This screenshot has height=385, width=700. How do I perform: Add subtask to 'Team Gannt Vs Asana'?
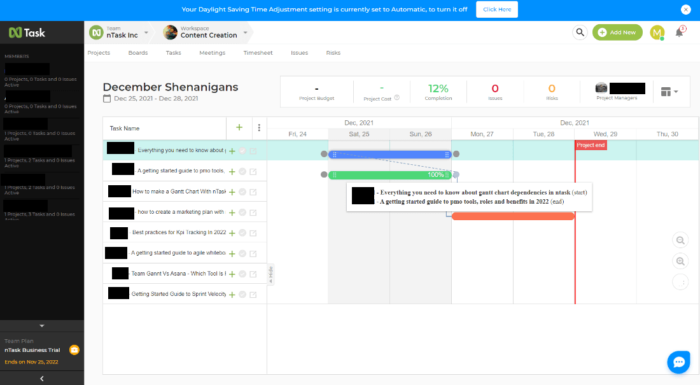(232, 274)
